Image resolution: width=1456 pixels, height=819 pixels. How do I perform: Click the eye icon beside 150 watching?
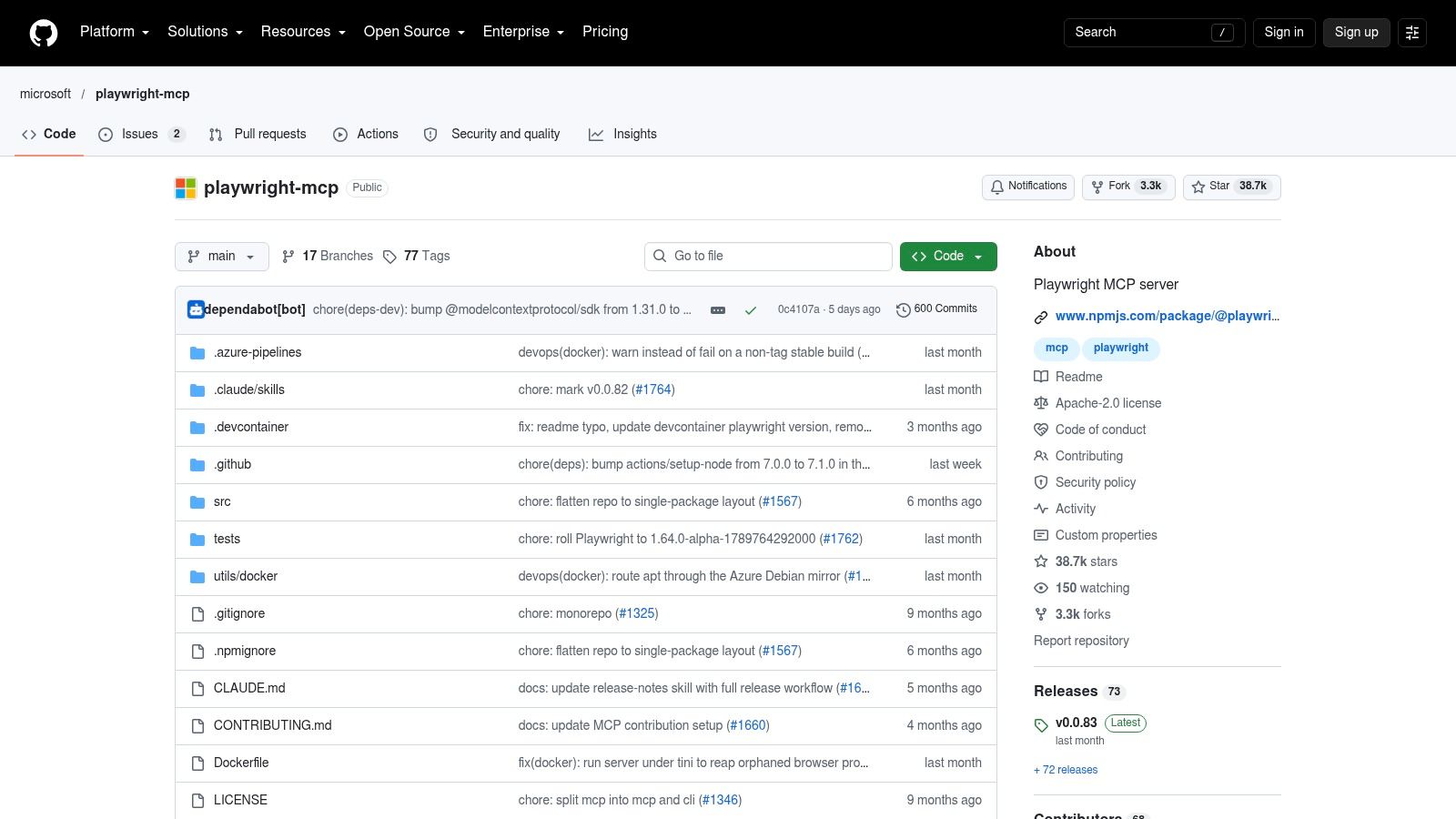(x=1041, y=588)
